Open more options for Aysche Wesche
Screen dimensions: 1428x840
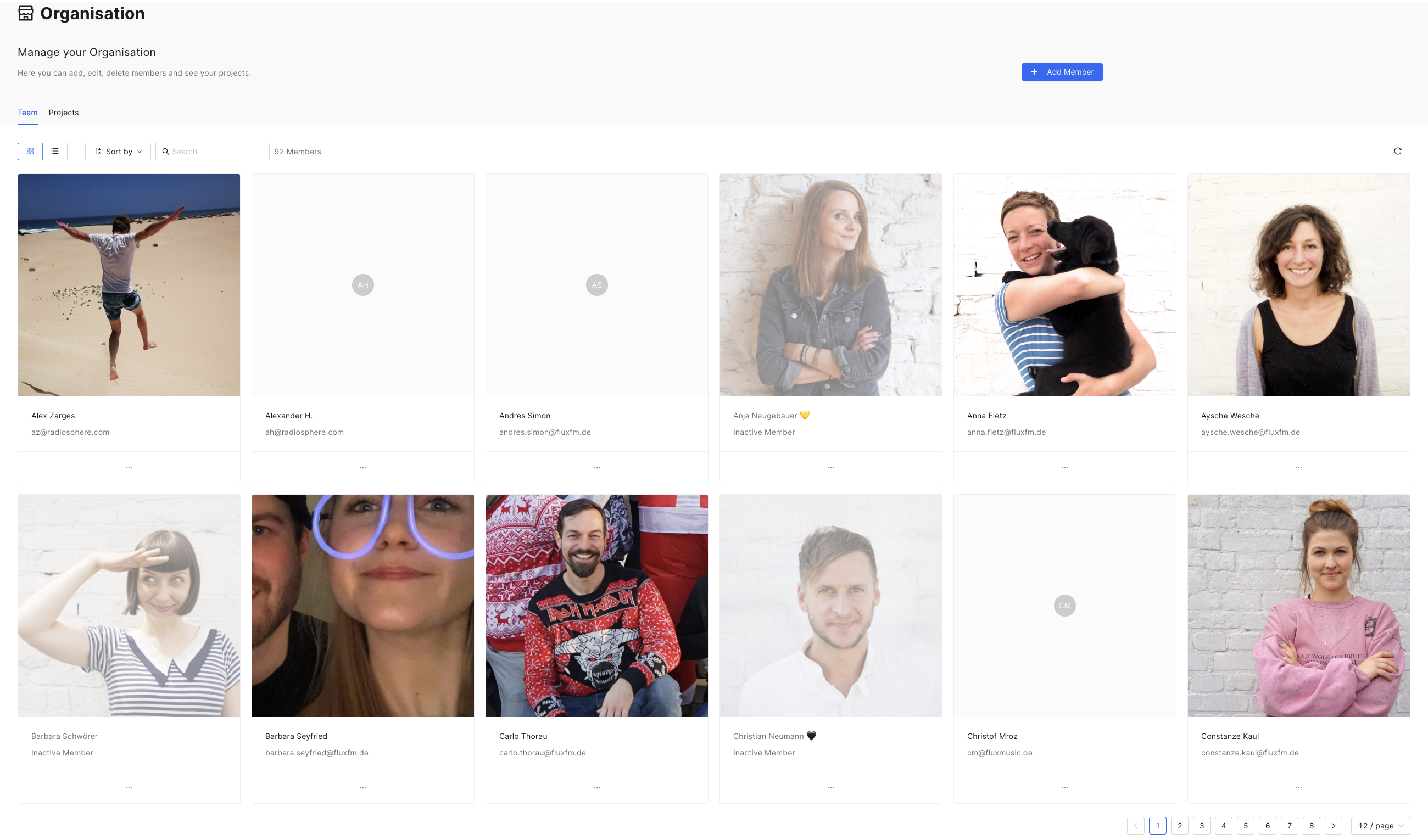coord(1299,467)
